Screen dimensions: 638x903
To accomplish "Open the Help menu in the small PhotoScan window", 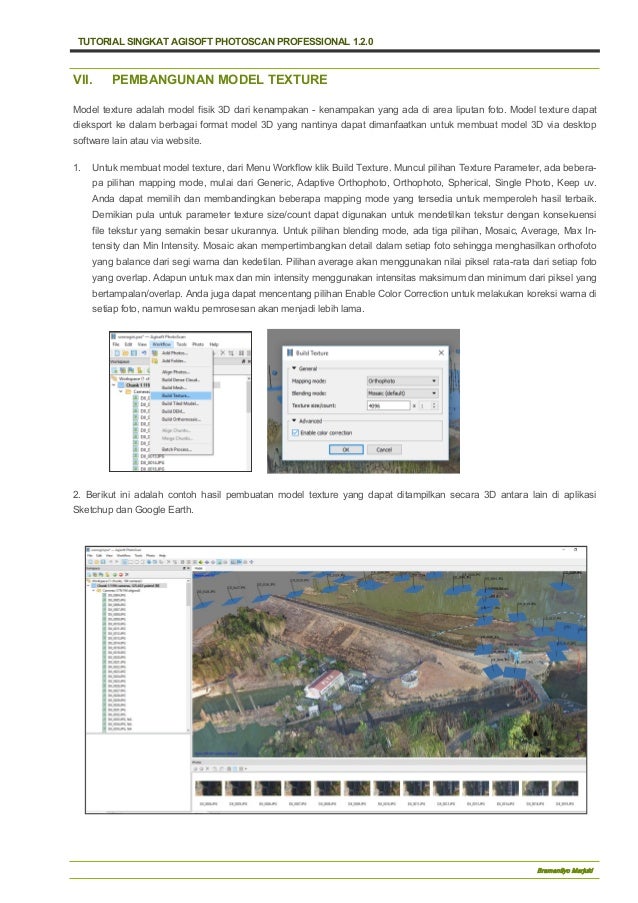I will [214, 344].
